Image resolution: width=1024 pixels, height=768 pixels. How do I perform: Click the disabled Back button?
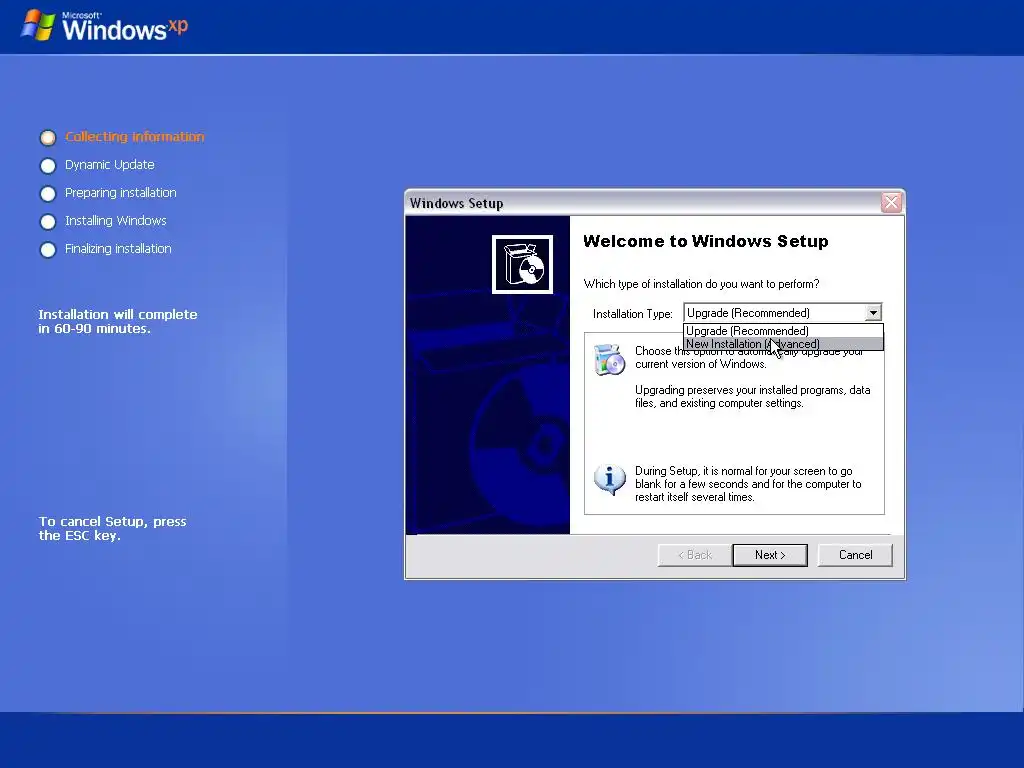tap(695, 555)
